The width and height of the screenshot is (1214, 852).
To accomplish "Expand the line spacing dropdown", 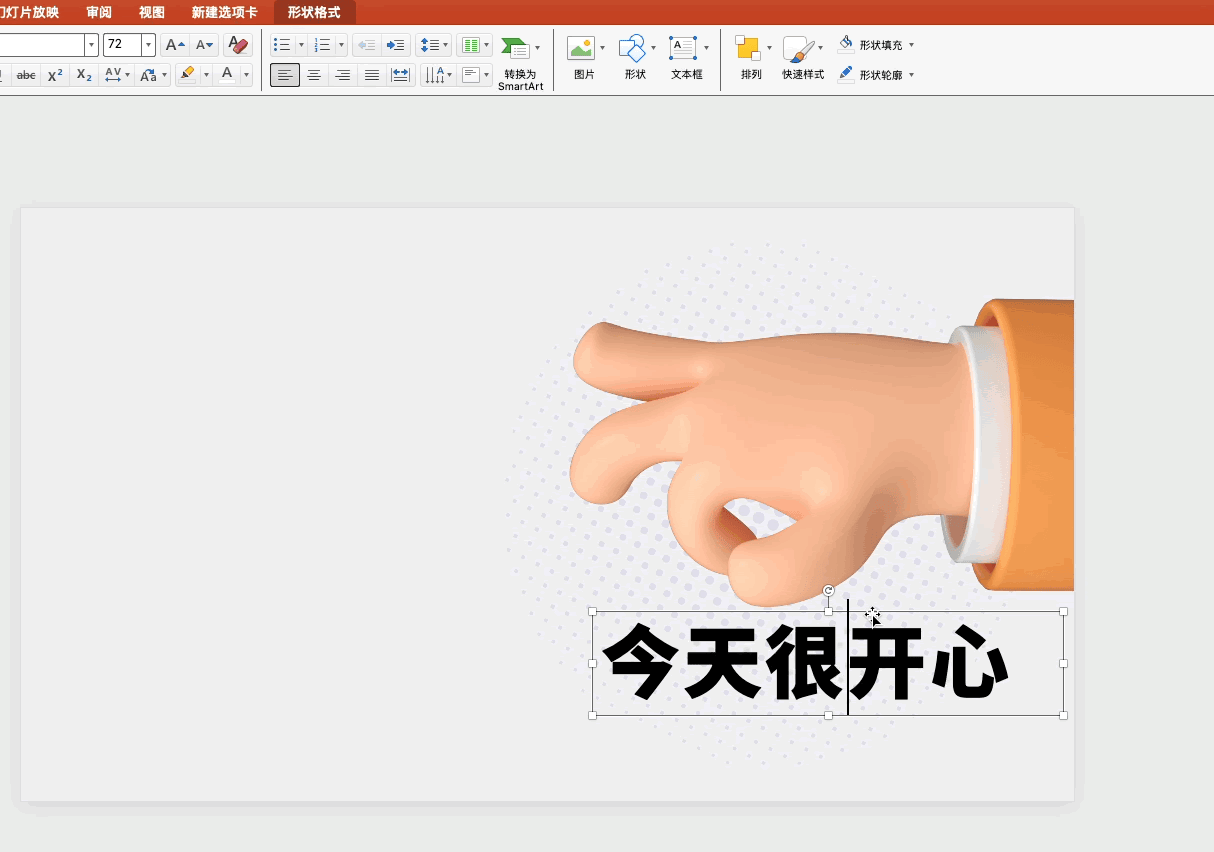I will click(446, 45).
